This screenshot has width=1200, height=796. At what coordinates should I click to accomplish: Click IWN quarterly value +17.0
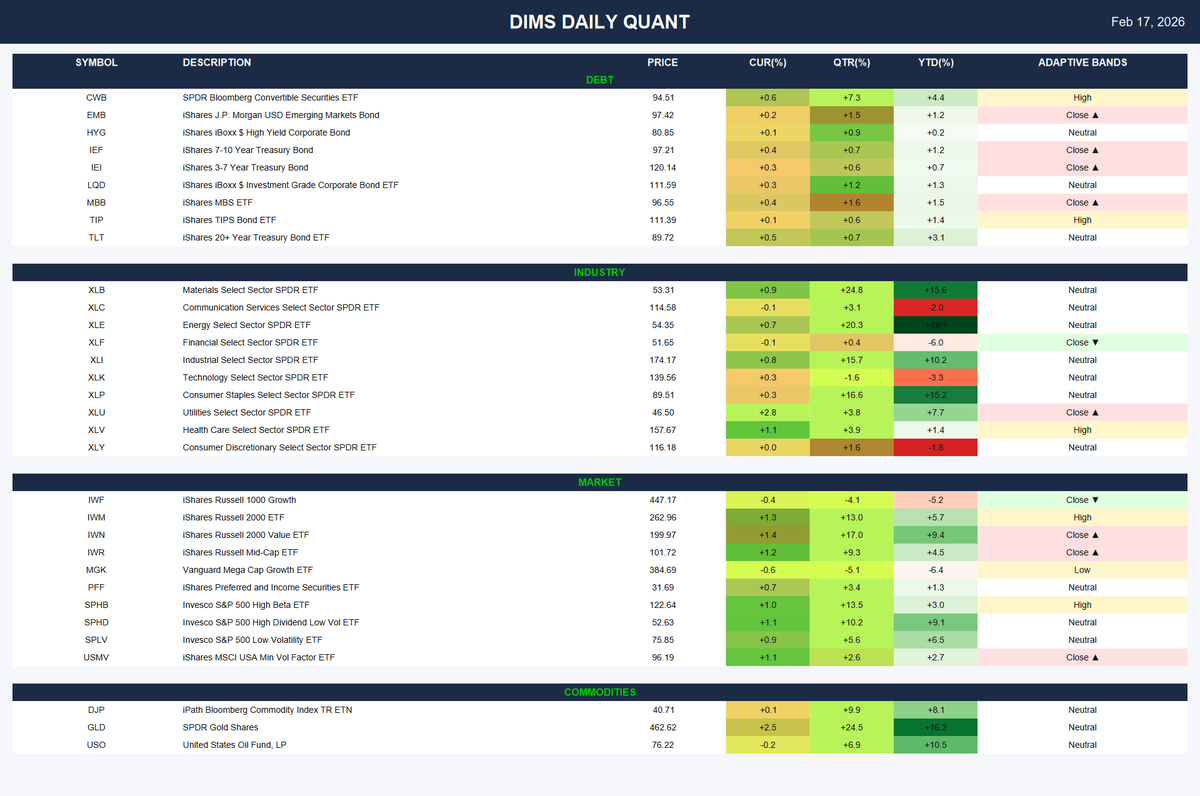(x=852, y=535)
